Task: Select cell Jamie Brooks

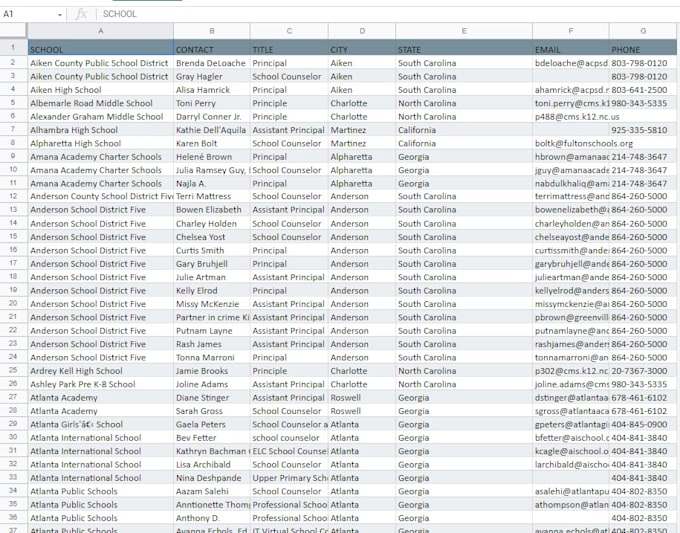Action: (212, 371)
